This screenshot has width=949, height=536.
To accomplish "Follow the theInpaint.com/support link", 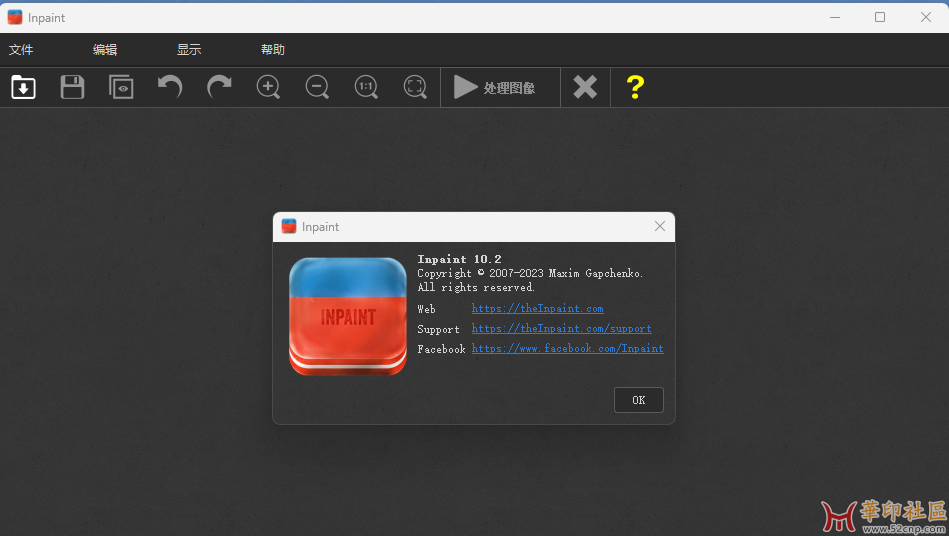I will click(561, 329).
